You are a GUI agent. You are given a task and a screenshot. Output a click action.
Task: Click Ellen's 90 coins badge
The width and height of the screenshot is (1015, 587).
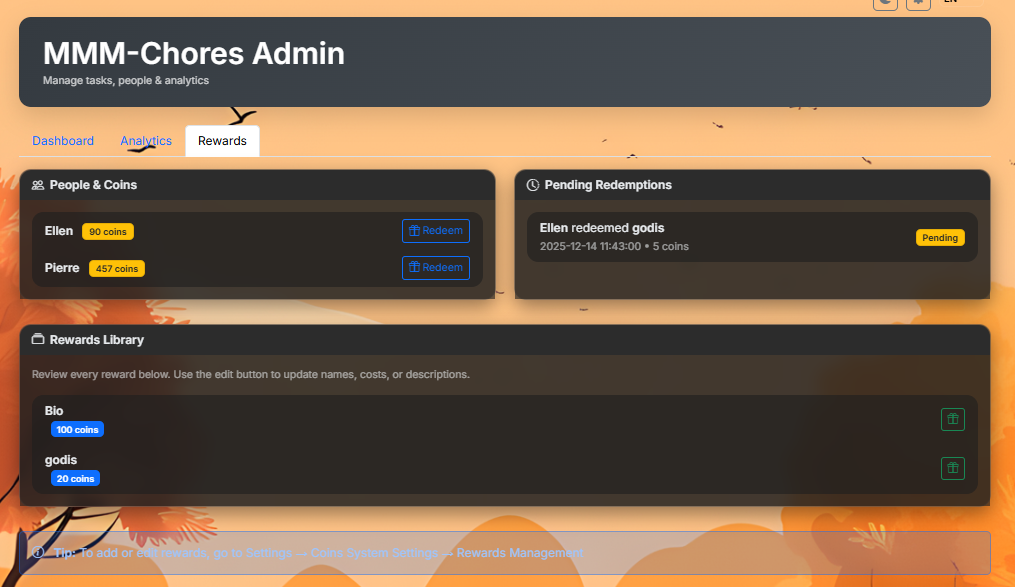click(108, 232)
